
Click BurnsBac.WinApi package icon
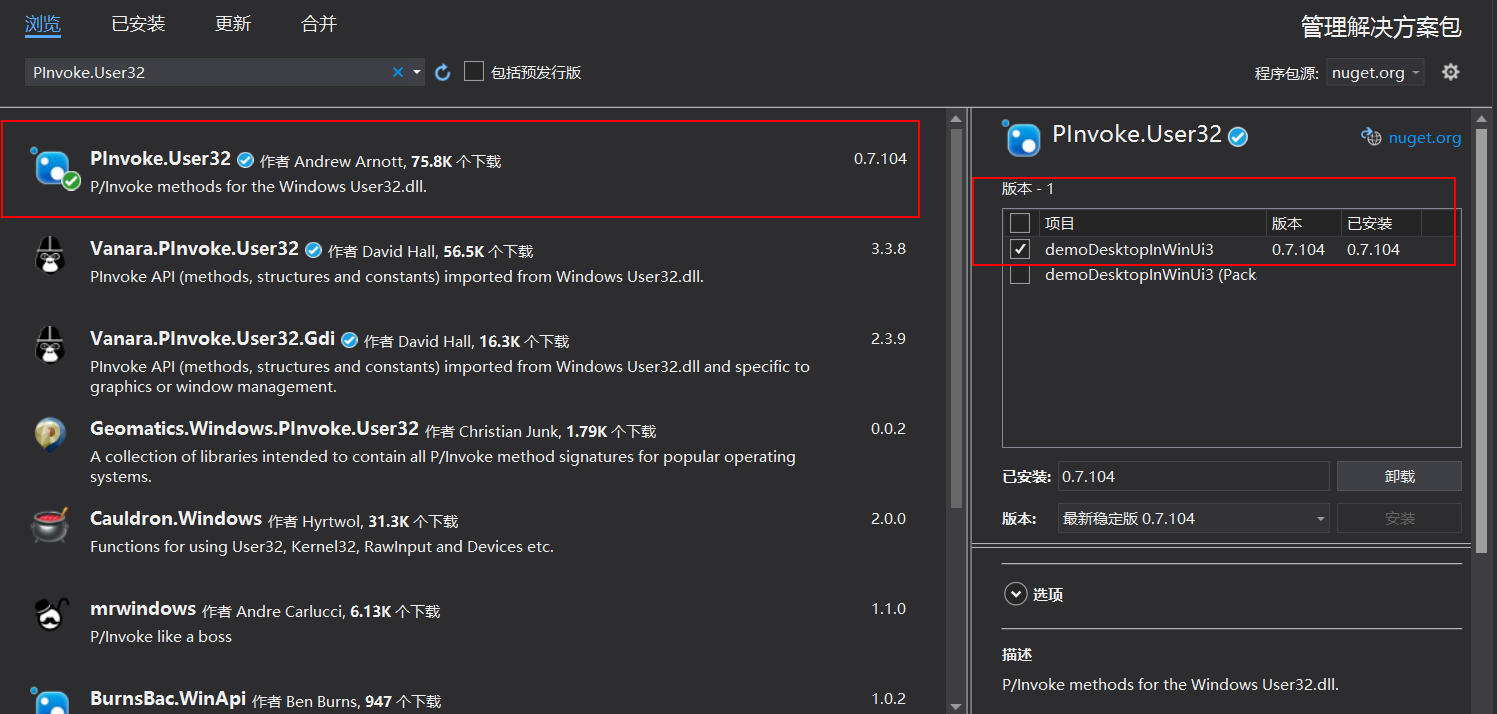click(50, 700)
